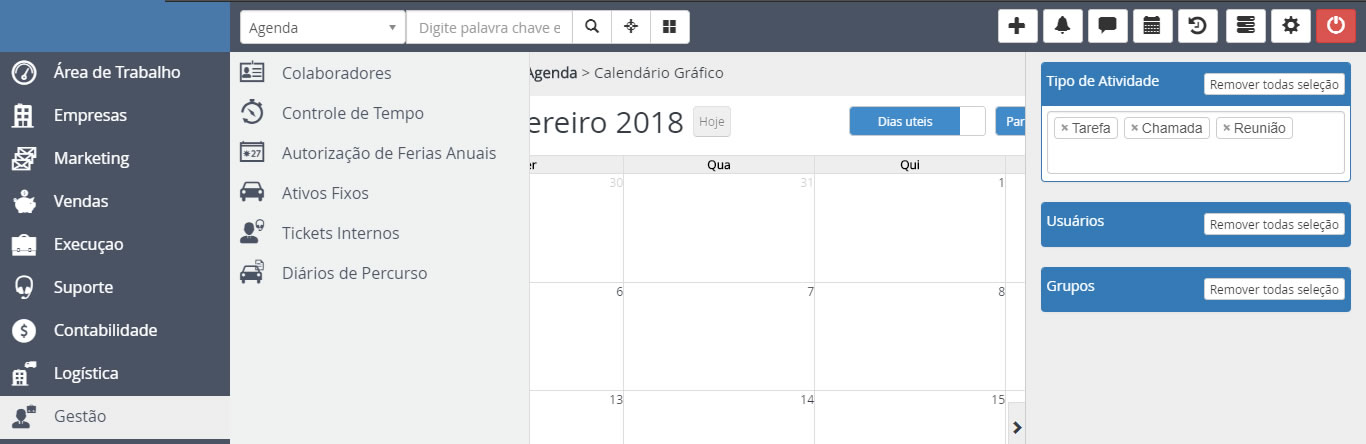Remove the Tarefa activity tag
The height and width of the screenshot is (444, 1366).
(x=1064, y=128)
